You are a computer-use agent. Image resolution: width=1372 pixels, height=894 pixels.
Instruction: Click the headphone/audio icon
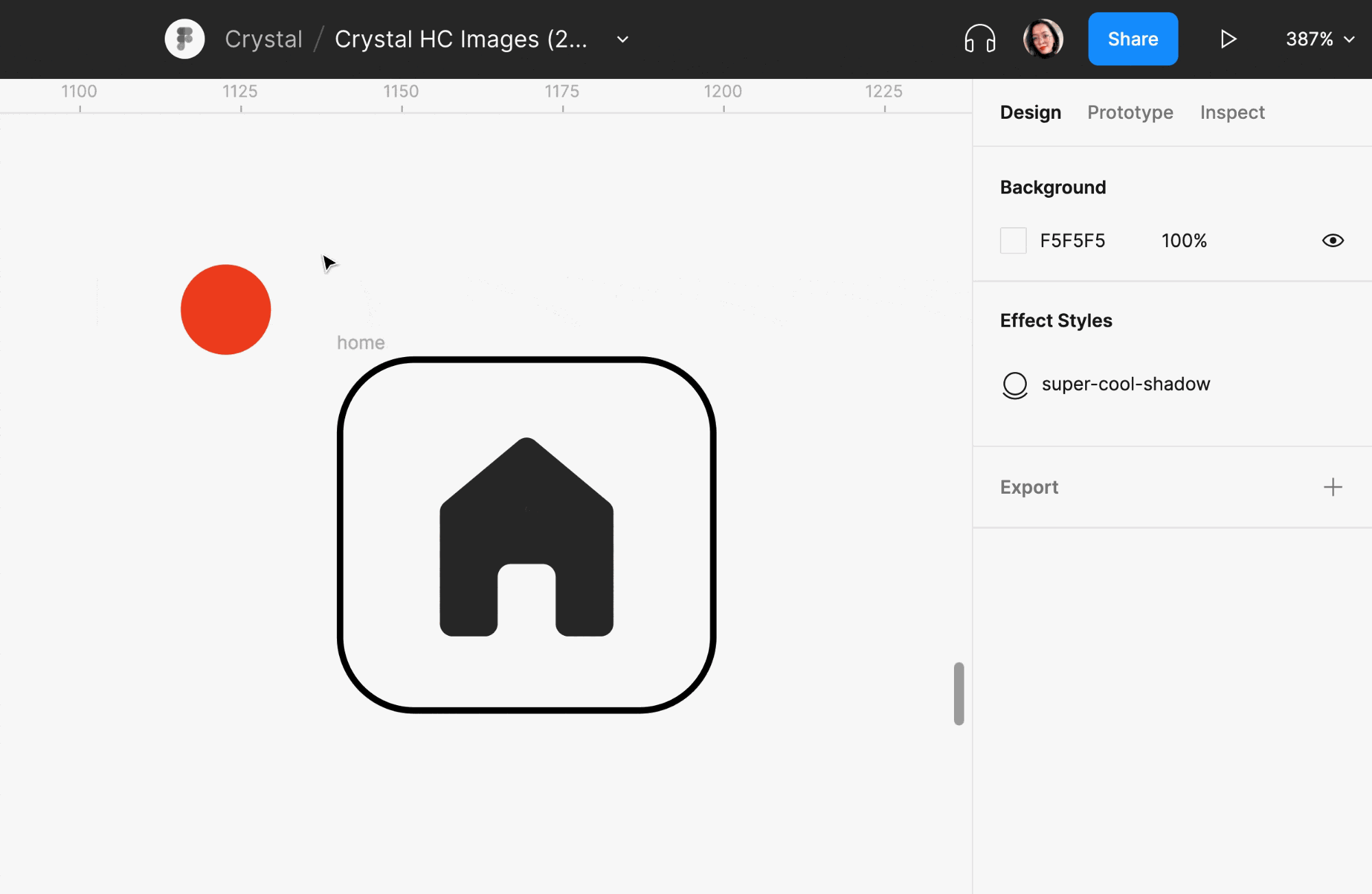coord(980,39)
